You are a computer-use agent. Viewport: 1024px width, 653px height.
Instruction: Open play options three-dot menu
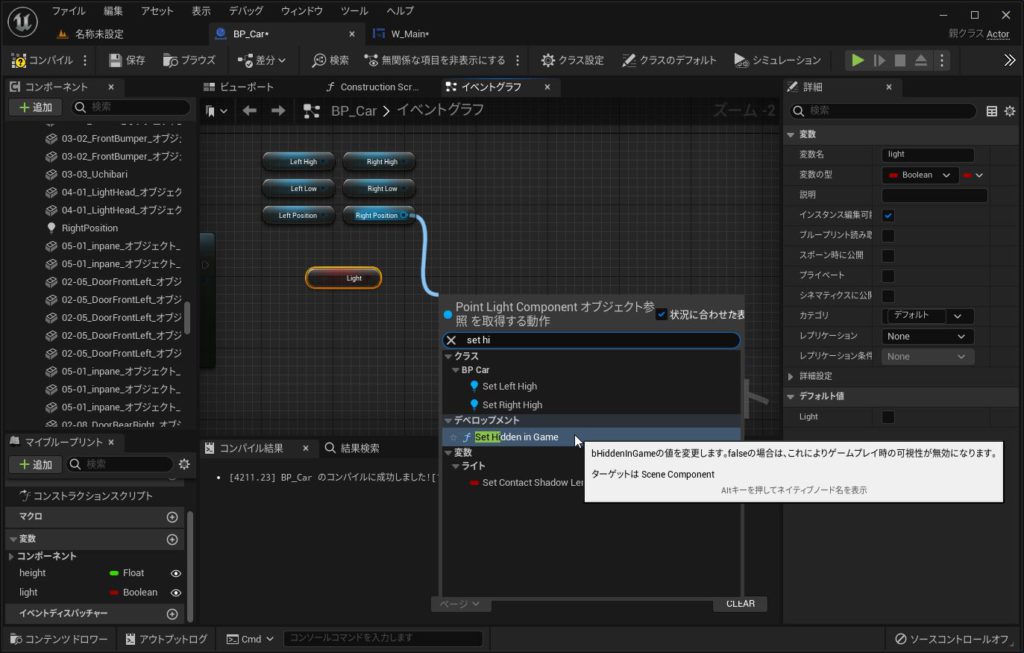(x=942, y=60)
